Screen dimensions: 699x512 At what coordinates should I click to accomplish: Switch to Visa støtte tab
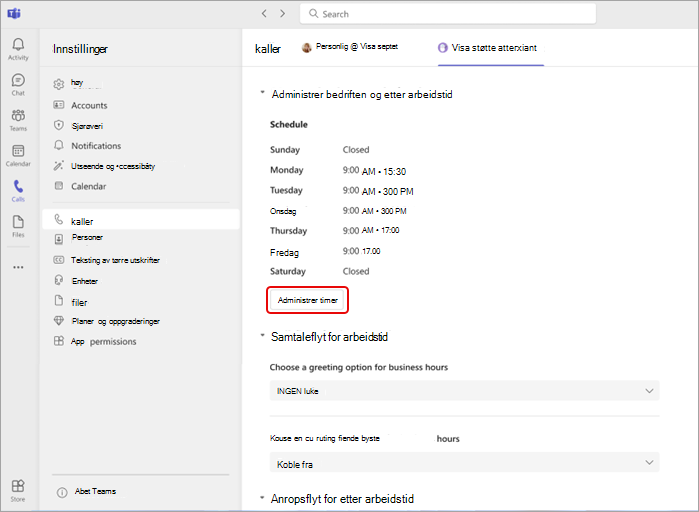490,48
